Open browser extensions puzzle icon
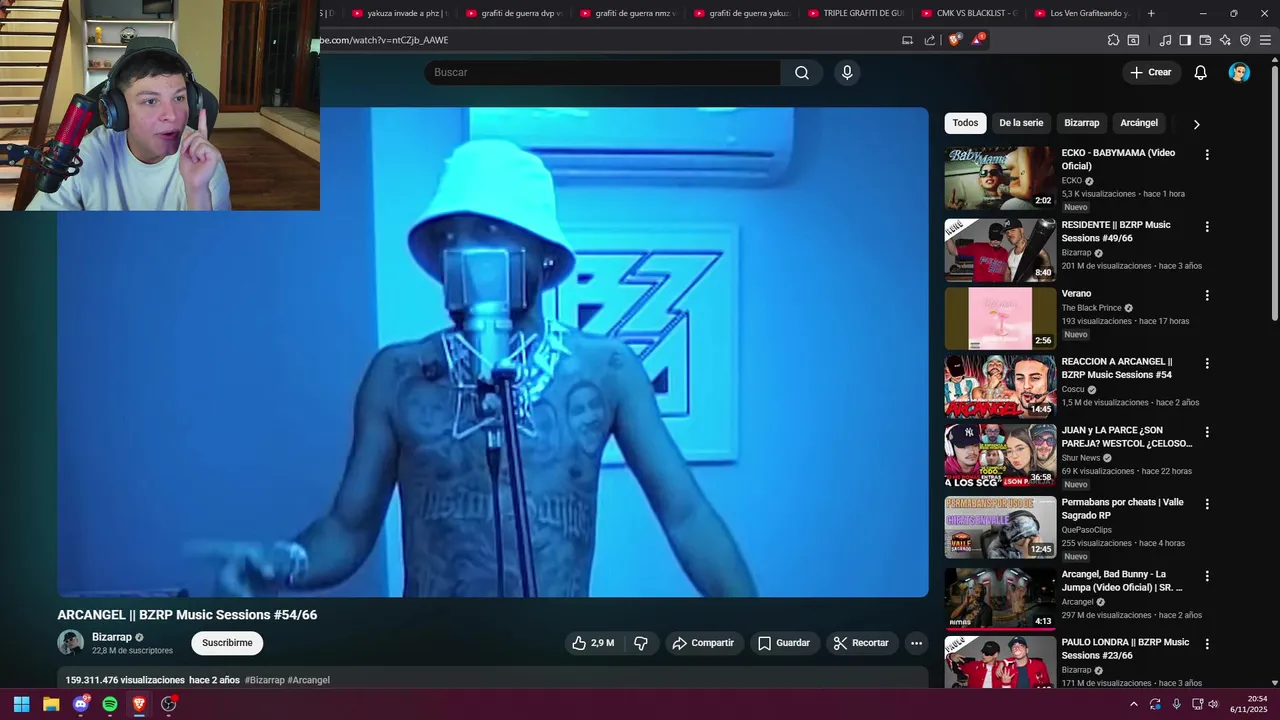This screenshot has height=720, width=1280. point(1113,40)
